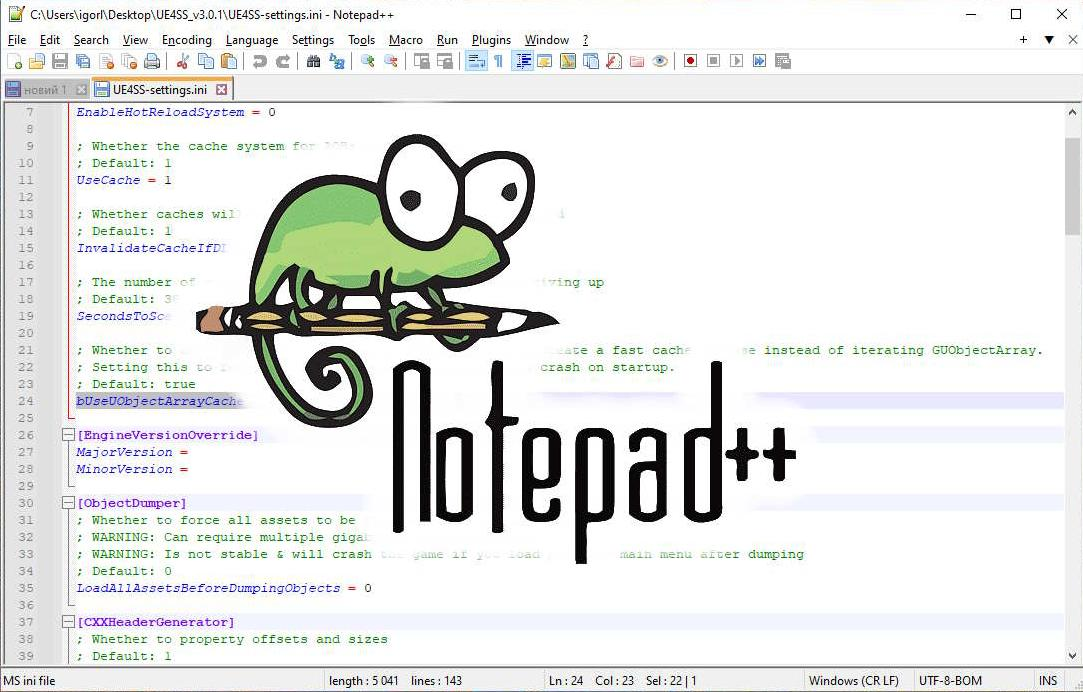The height and width of the screenshot is (692, 1083).
Task: Close the новий 1 tab
Action: click(x=81, y=90)
